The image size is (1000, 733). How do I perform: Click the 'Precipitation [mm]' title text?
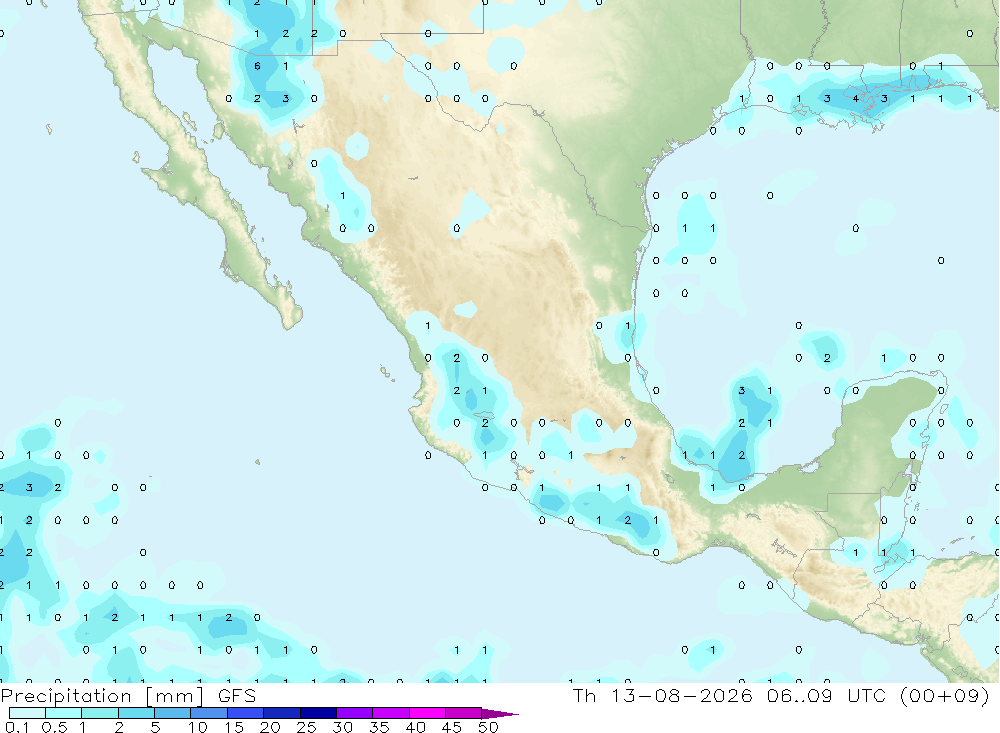pyautogui.click(x=102, y=696)
